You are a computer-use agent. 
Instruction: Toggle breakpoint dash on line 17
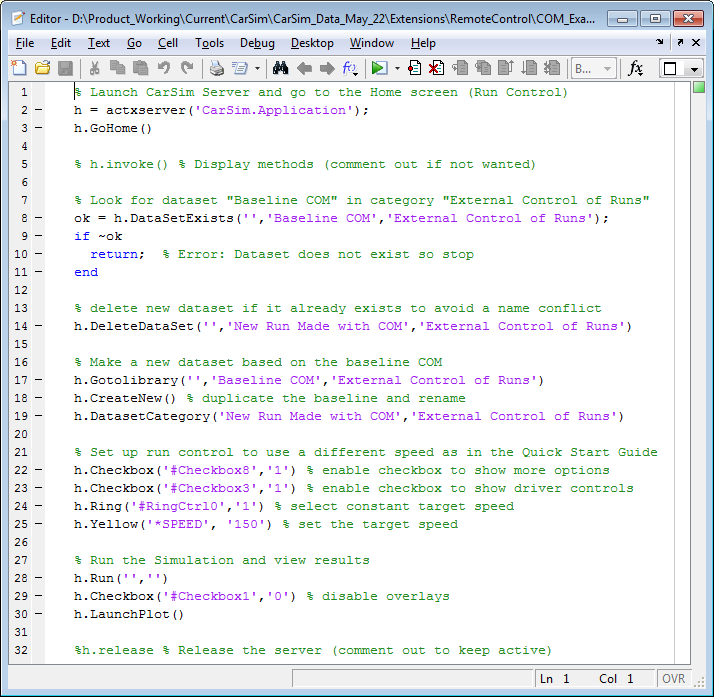click(39, 380)
